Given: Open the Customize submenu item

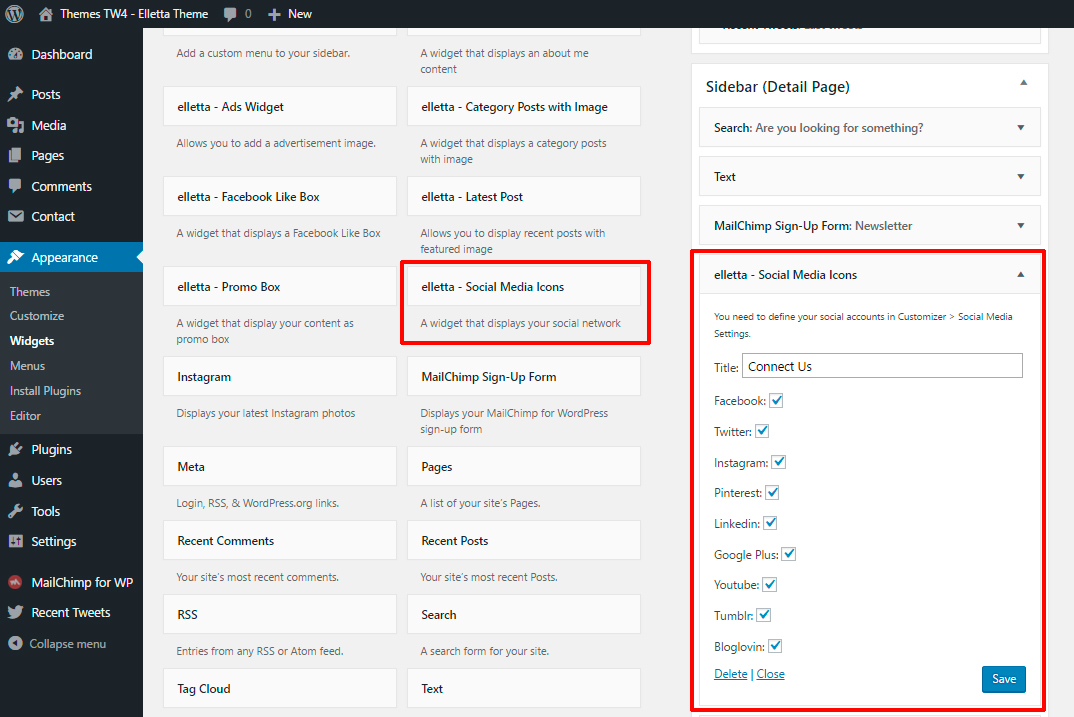Looking at the screenshot, I should point(37,316).
